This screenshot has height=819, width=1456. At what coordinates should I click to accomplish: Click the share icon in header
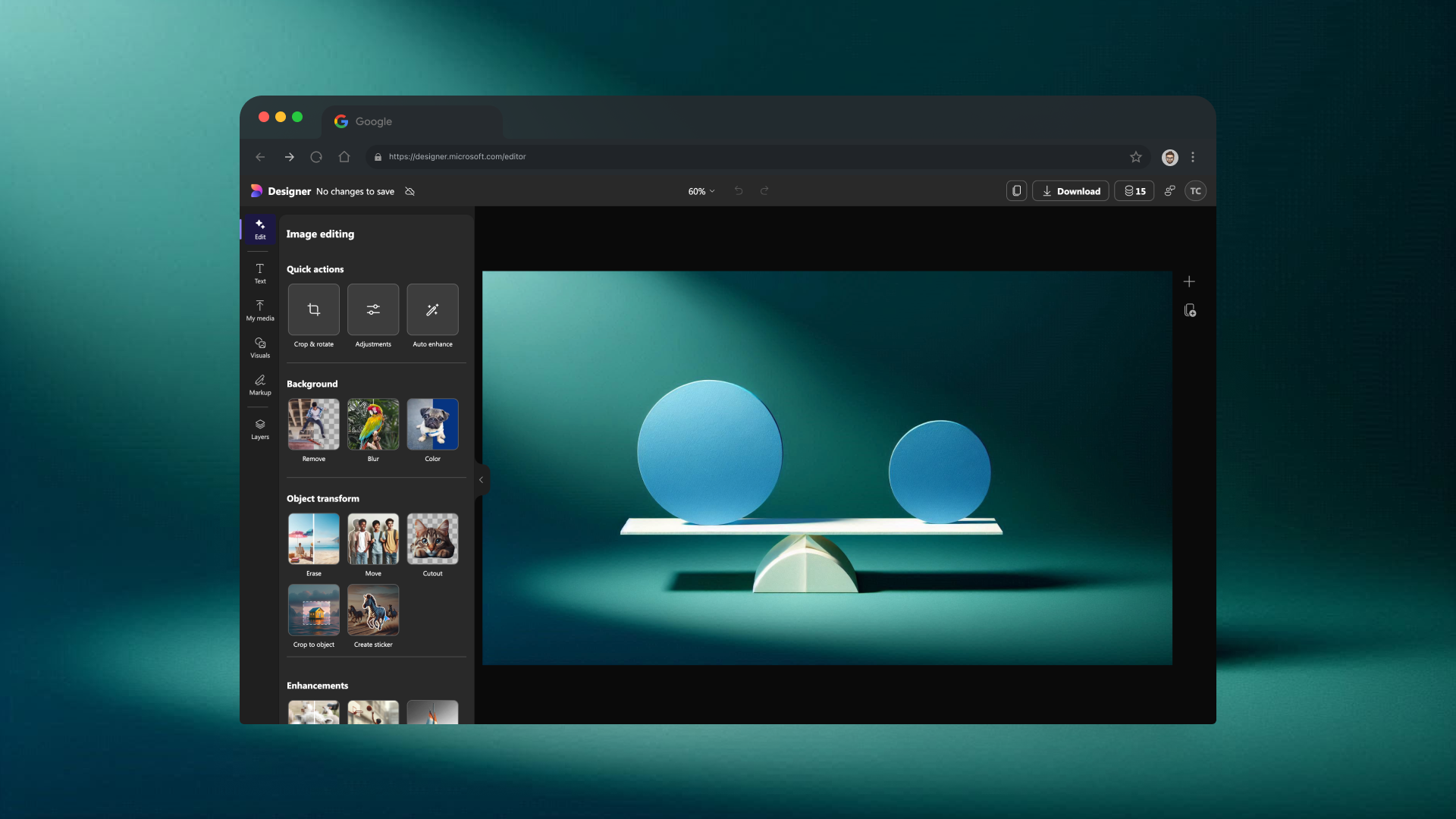[x=1170, y=191]
